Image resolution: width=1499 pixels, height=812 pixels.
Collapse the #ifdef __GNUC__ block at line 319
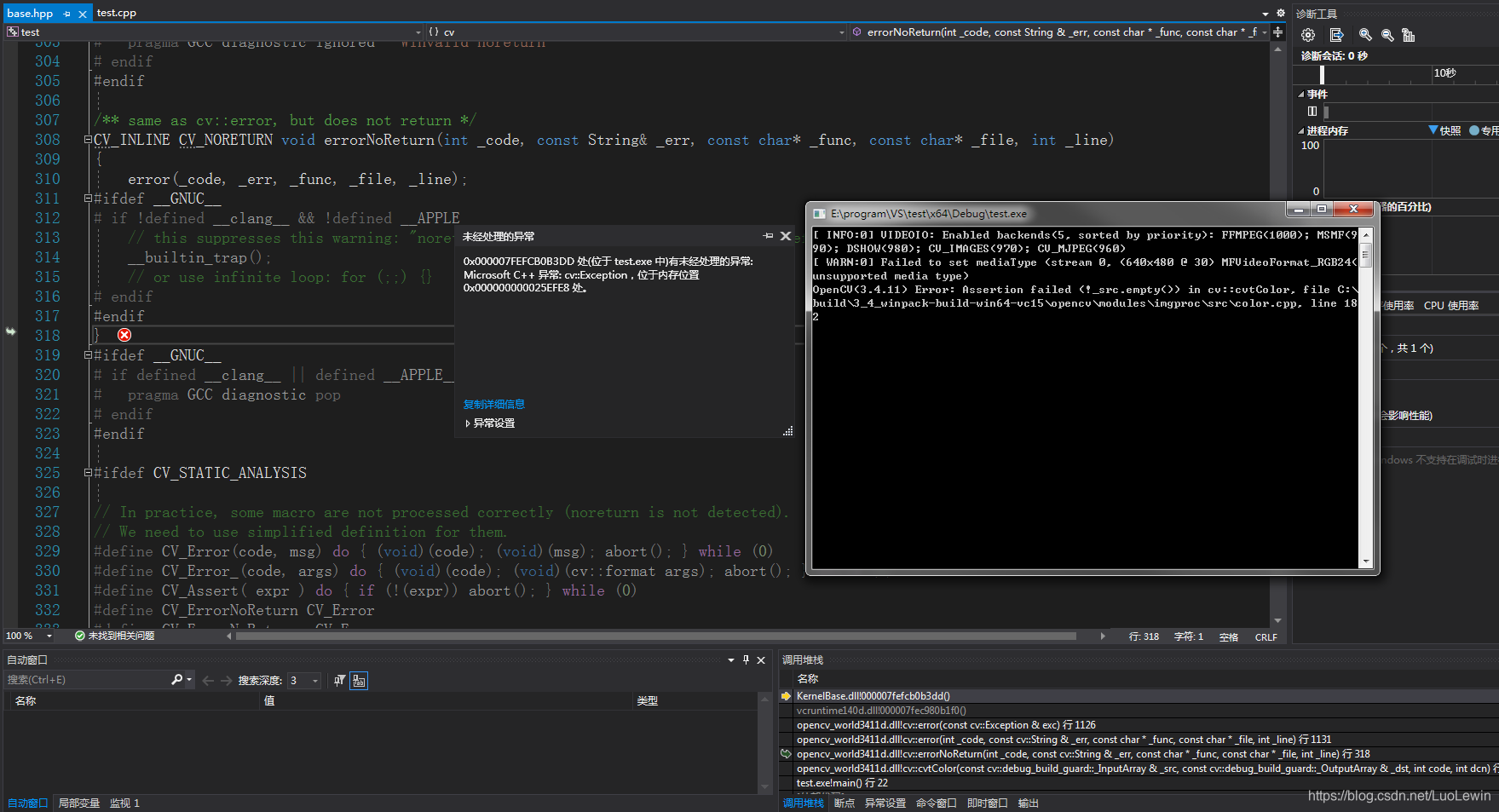[x=88, y=355]
